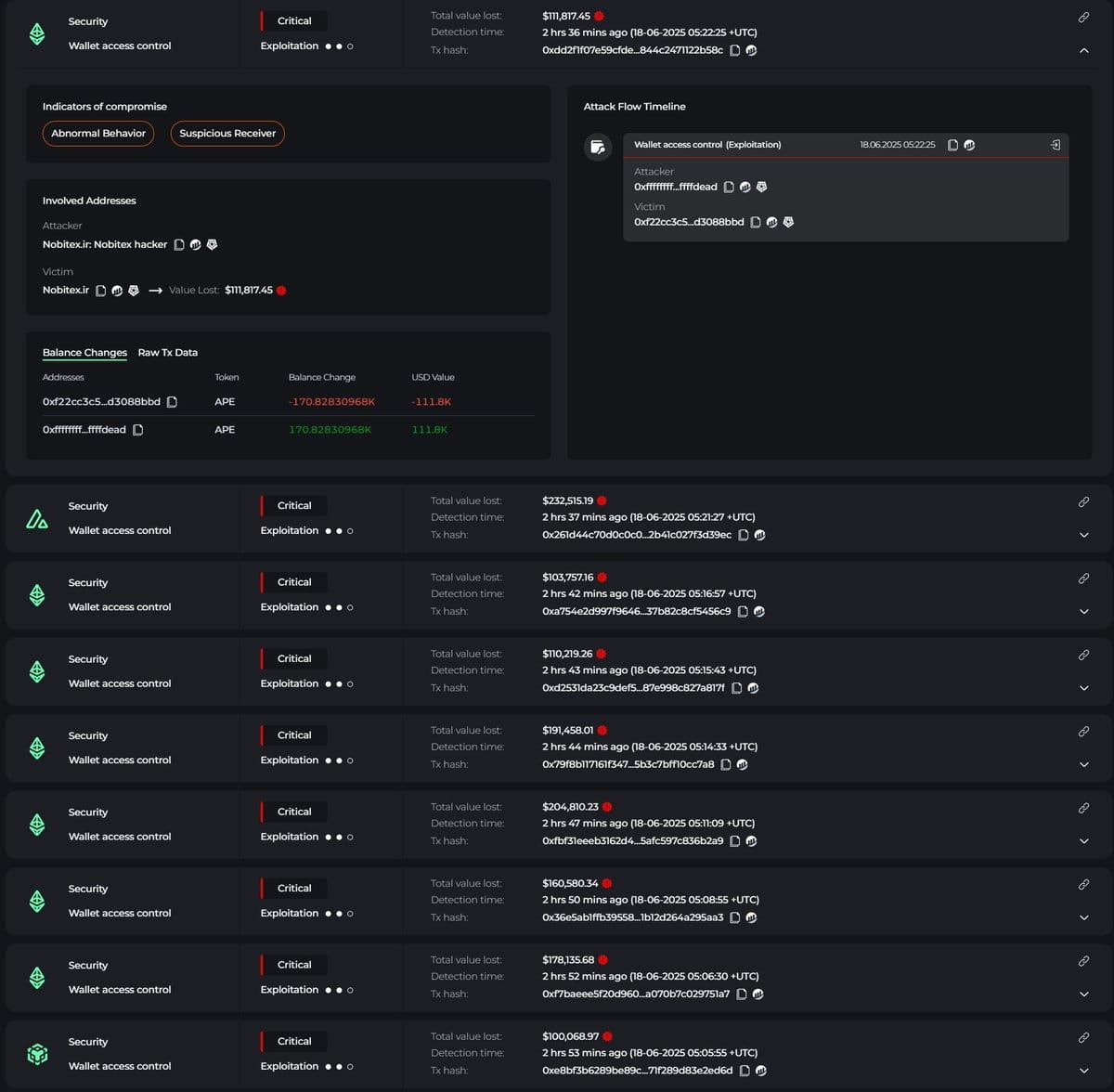1114x1092 pixels.
Task: Expand the $204,810.23 incident row
Action: tap(1083, 841)
